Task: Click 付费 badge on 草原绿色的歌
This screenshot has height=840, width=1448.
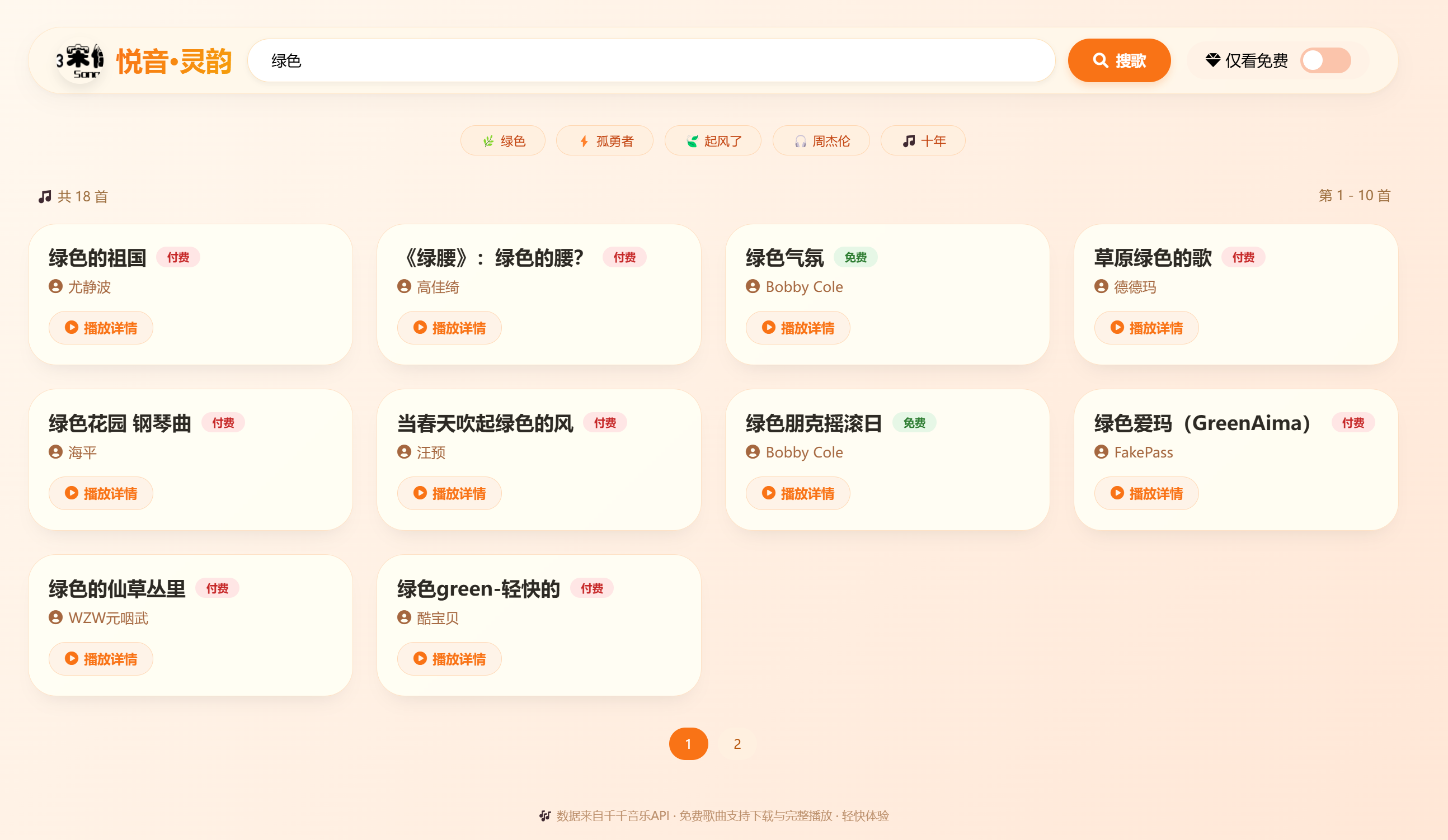Action: tap(1243, 257)
